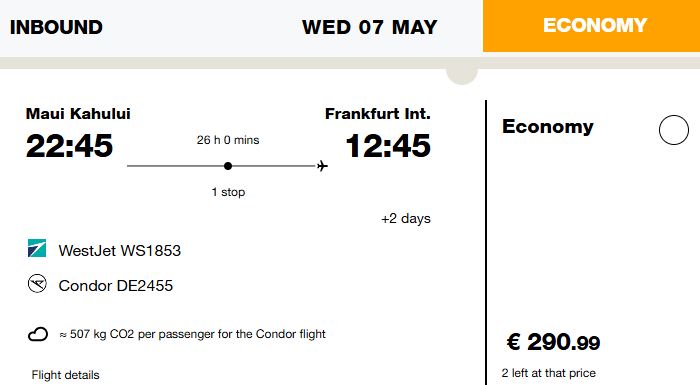Click the 12:45 arrival time
The width and height of the screenshot is (700, 385).
388,146
